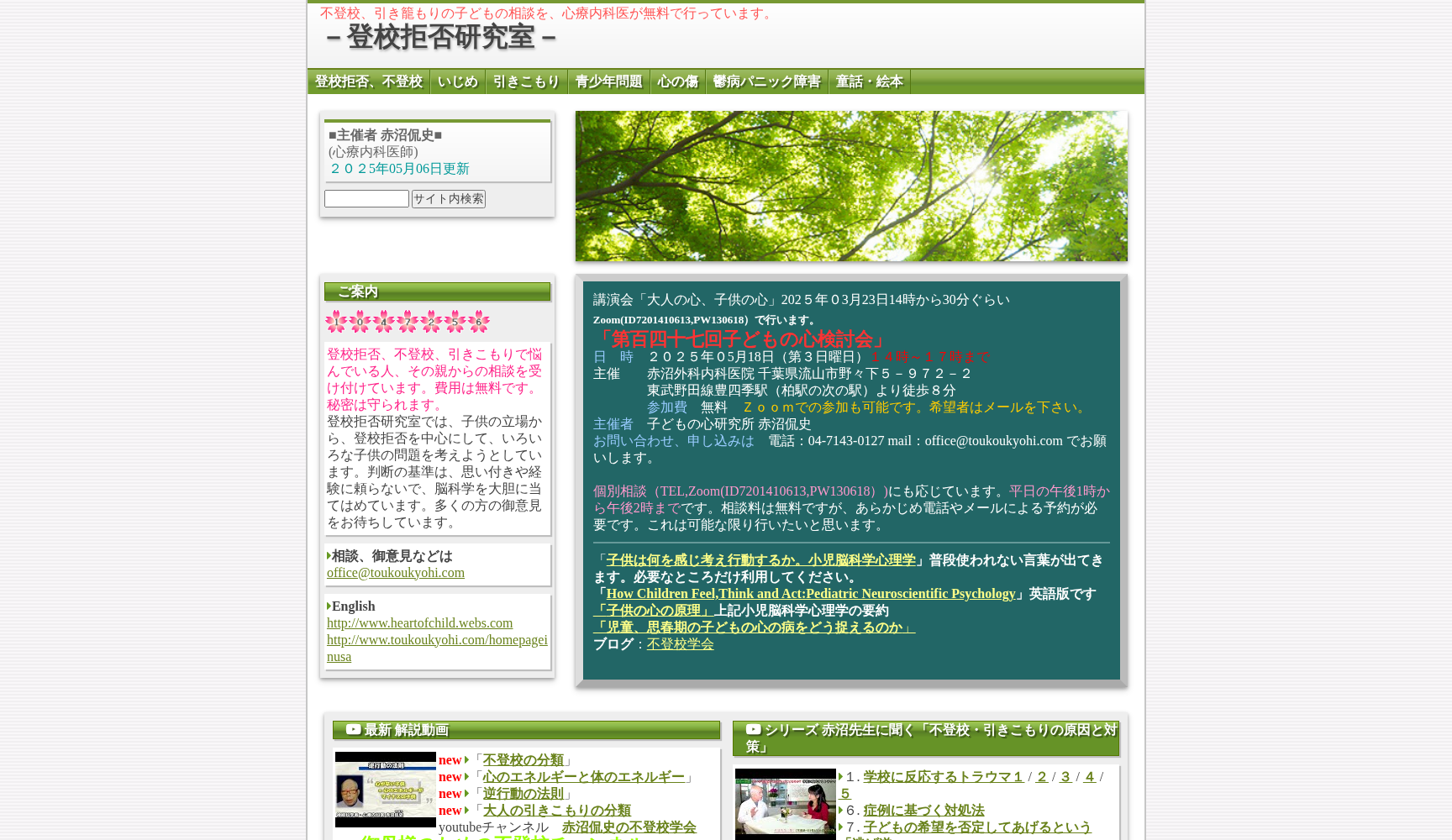Email office@toukoukyohi.com via the link
This screenshot has height=840, width=1452.
(395, 572)
